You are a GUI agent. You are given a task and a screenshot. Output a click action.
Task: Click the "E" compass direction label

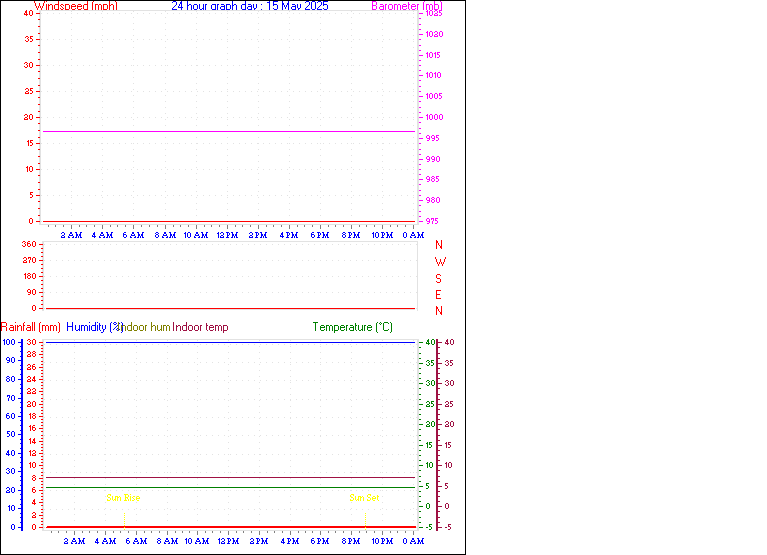[438, 295]
